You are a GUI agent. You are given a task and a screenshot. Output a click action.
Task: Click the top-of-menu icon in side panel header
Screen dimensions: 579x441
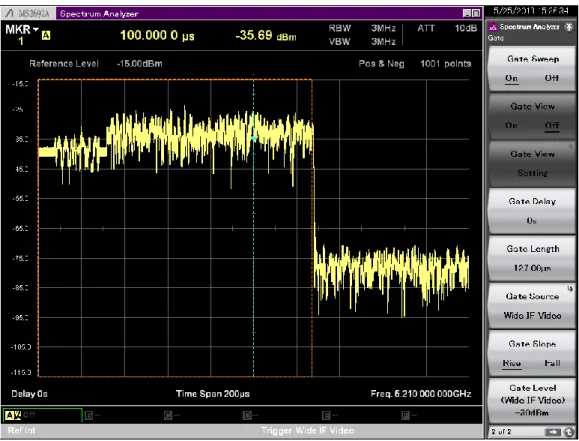(x=569, y=28)
